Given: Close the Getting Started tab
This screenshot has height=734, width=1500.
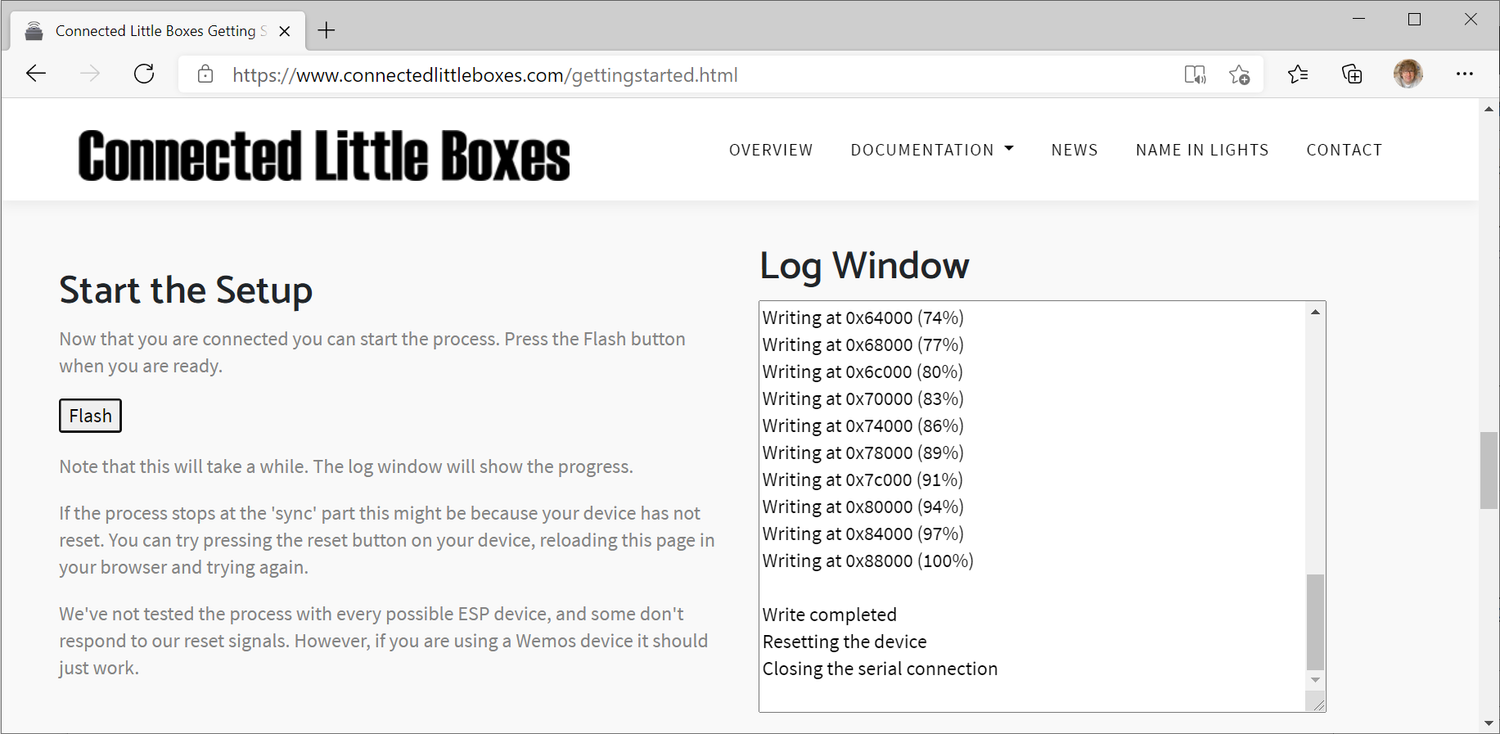Looking at the screenshot, I should (x=283, y=30).
